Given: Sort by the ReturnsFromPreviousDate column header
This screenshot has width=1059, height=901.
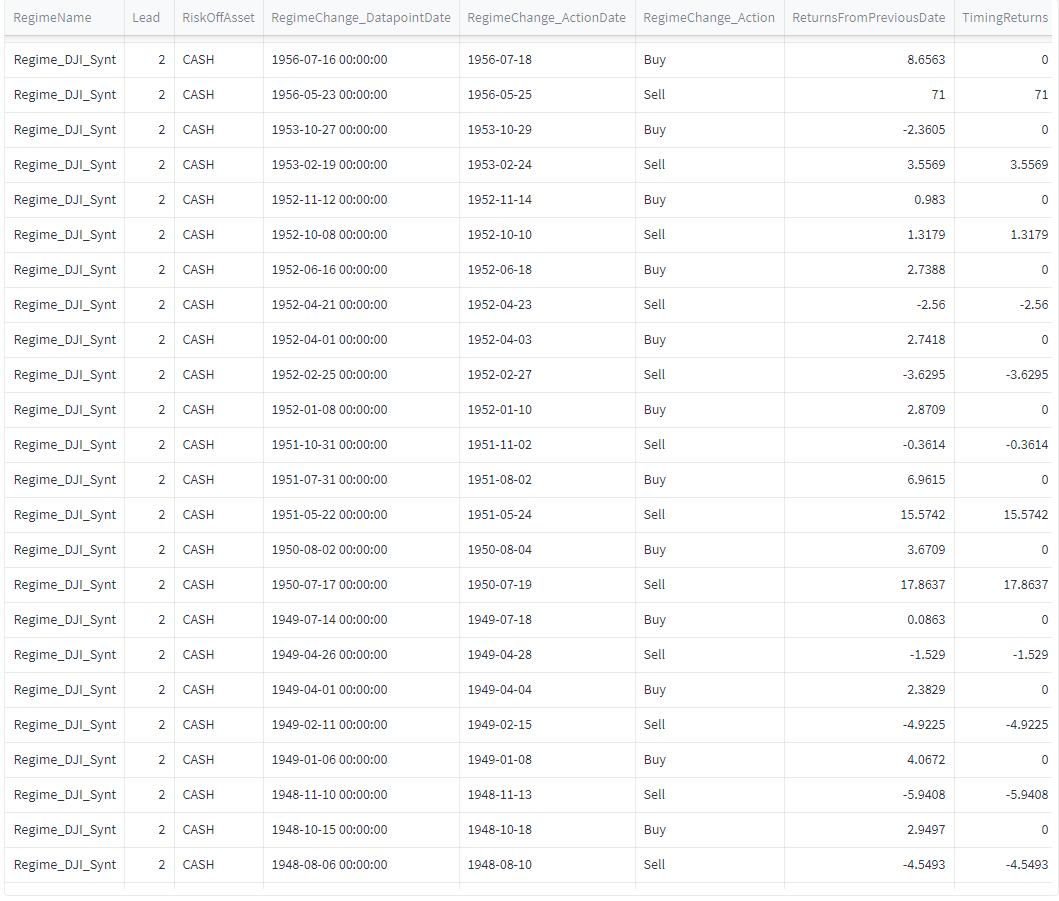Looking at the screenshot, I should tap(866, 17).
